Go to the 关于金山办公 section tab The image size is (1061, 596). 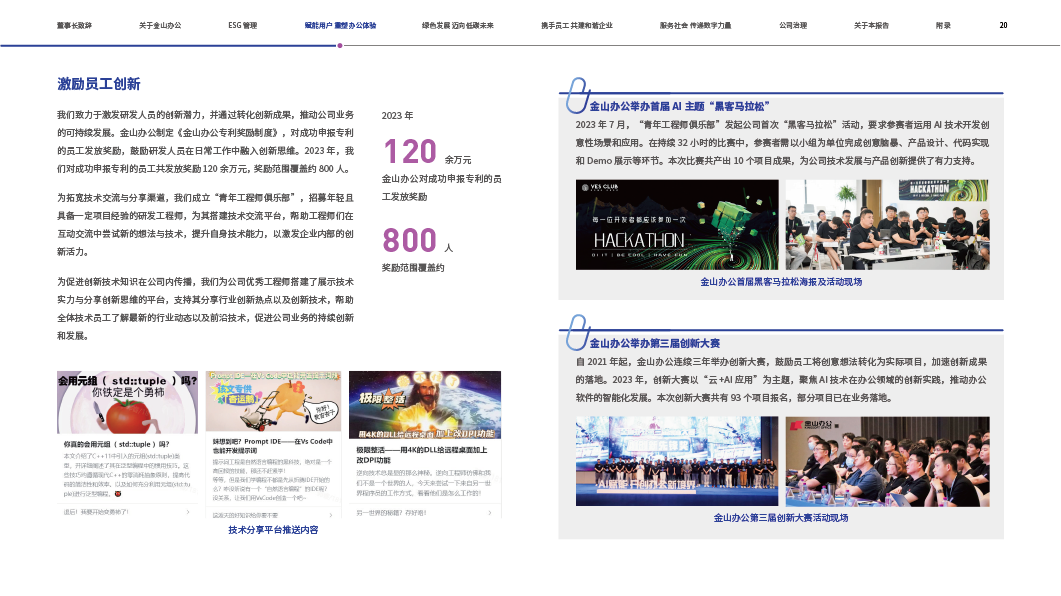(x=160, y=24)
